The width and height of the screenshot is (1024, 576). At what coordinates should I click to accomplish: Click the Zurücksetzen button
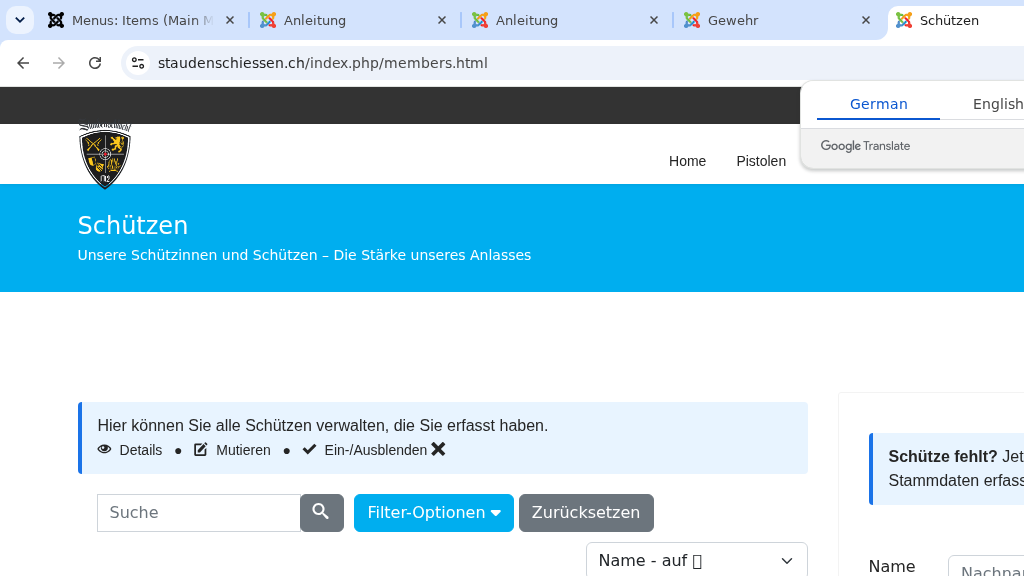click(586, 513)
